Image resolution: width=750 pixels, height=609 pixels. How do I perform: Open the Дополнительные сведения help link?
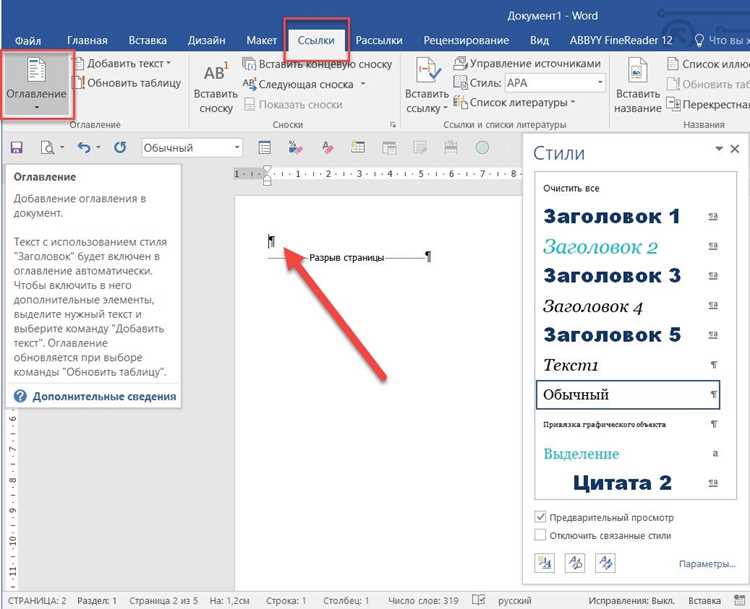coord(104,396)
